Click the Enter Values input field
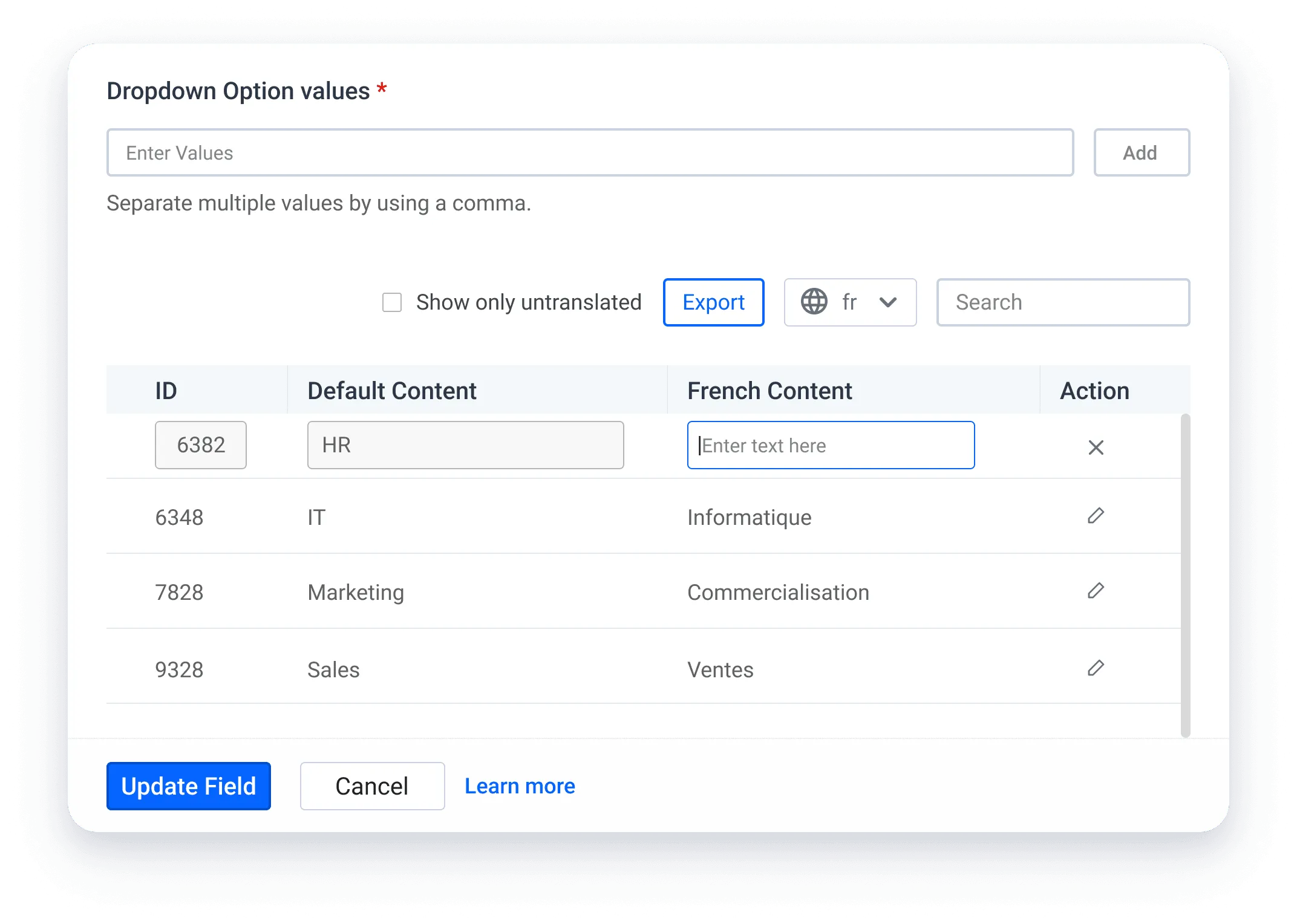This screenshot has width=1297, height=924. (x=590, y=152)
